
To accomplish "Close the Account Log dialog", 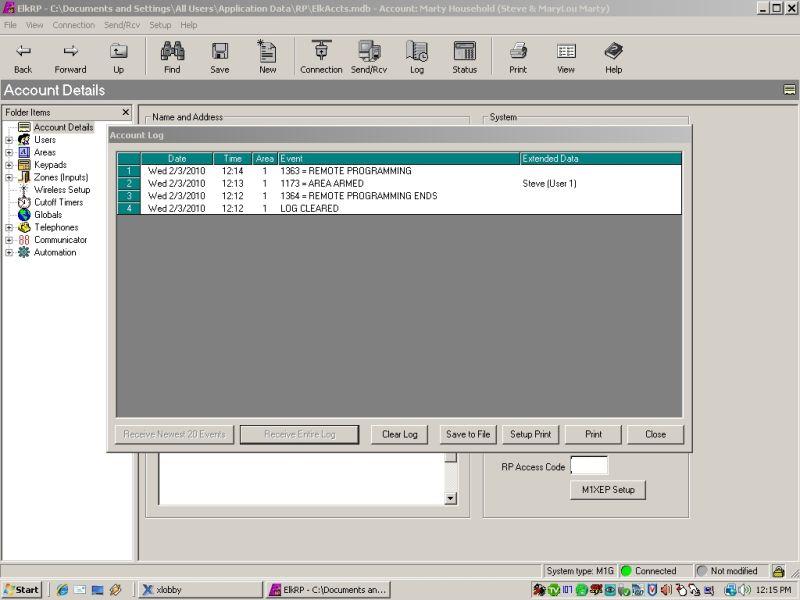I will coord(656,435).
